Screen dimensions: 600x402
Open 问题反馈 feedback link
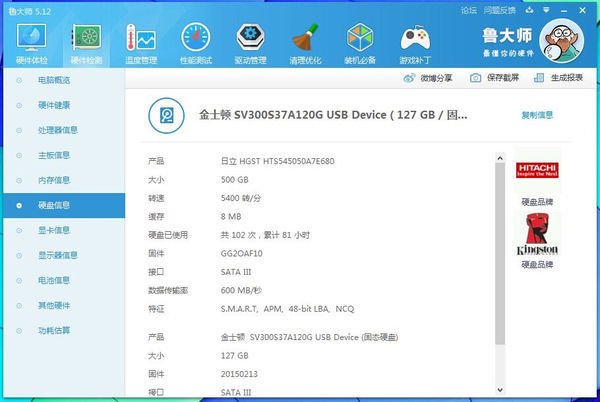(x=499, y=11)
